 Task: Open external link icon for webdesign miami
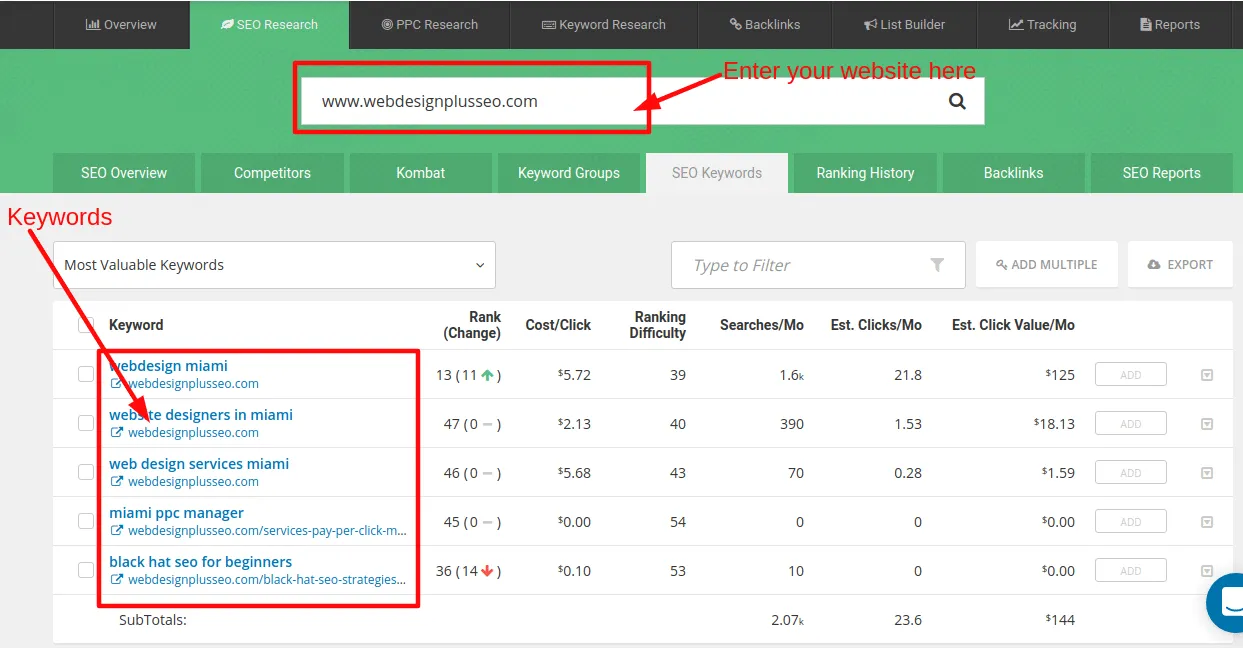click(117, 384)
